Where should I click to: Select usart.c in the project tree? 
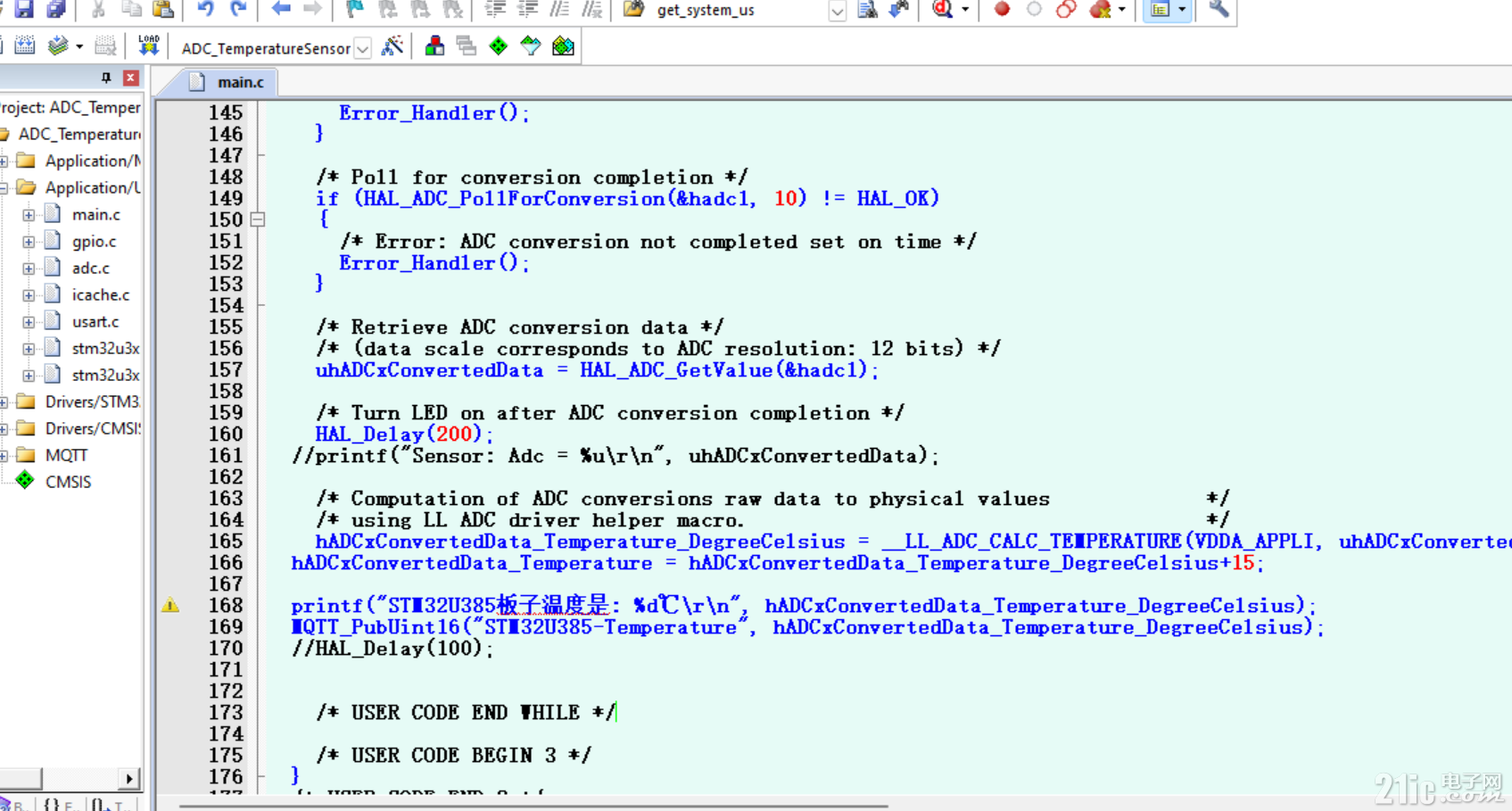pos(95,322)
